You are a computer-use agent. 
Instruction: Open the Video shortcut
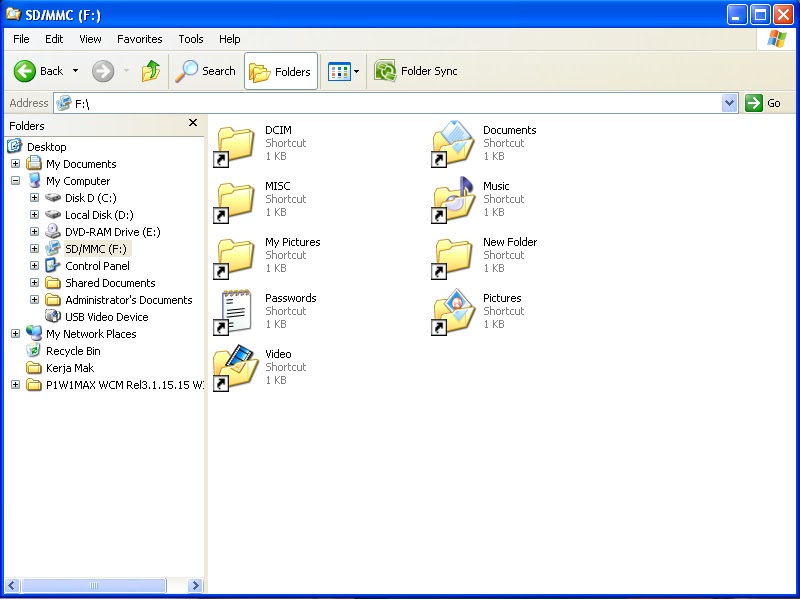[236, 366]
